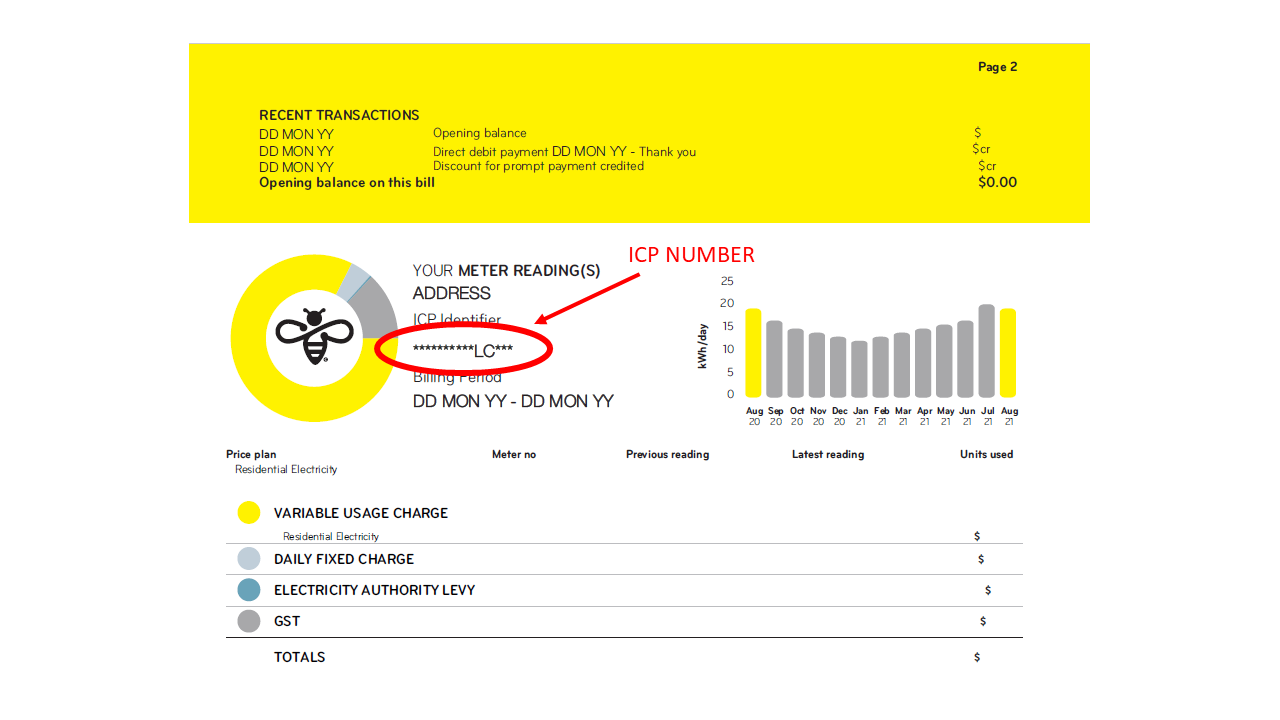The width and height of the screenshot is (1280, 720).
Task: Click the light grey Daily Fixed Charge circle
Action: tap(249, 559)
